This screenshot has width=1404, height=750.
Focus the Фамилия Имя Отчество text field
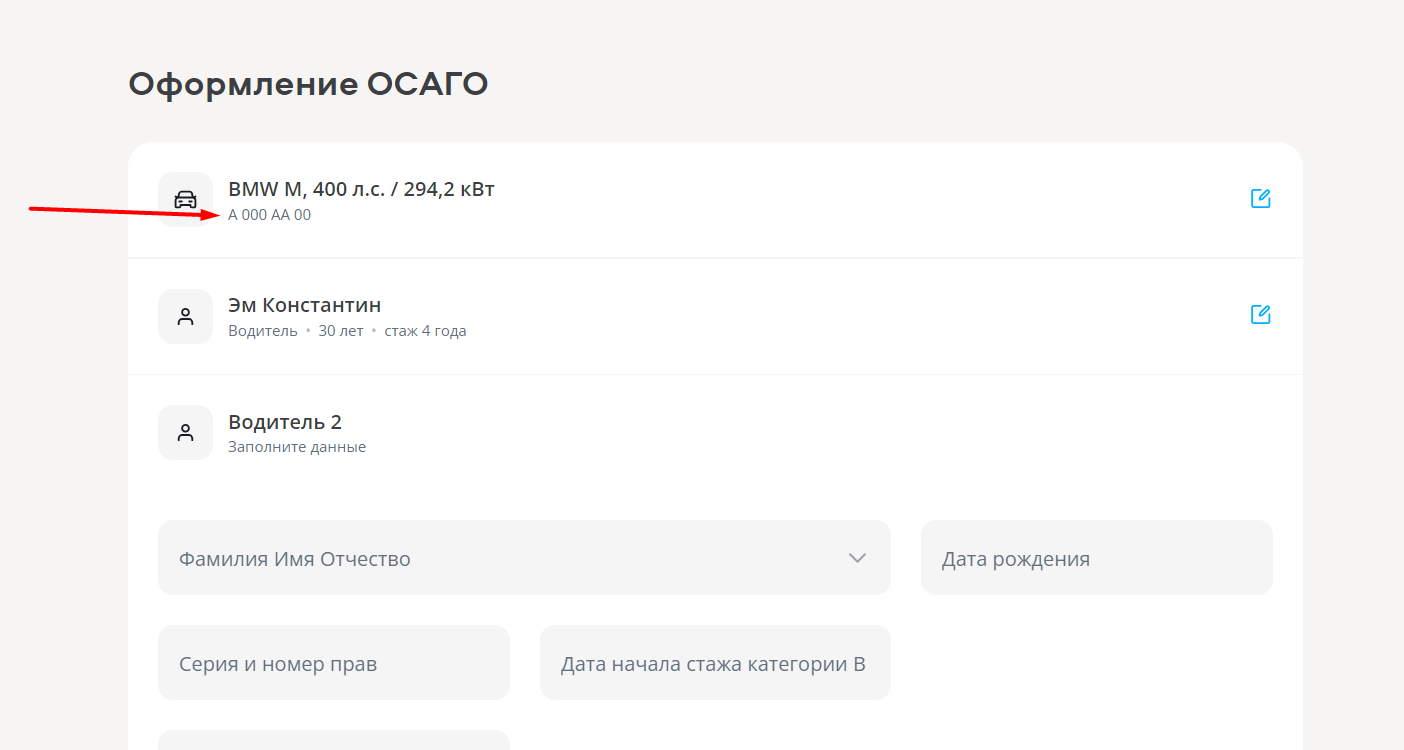click(x=500, y=558)
